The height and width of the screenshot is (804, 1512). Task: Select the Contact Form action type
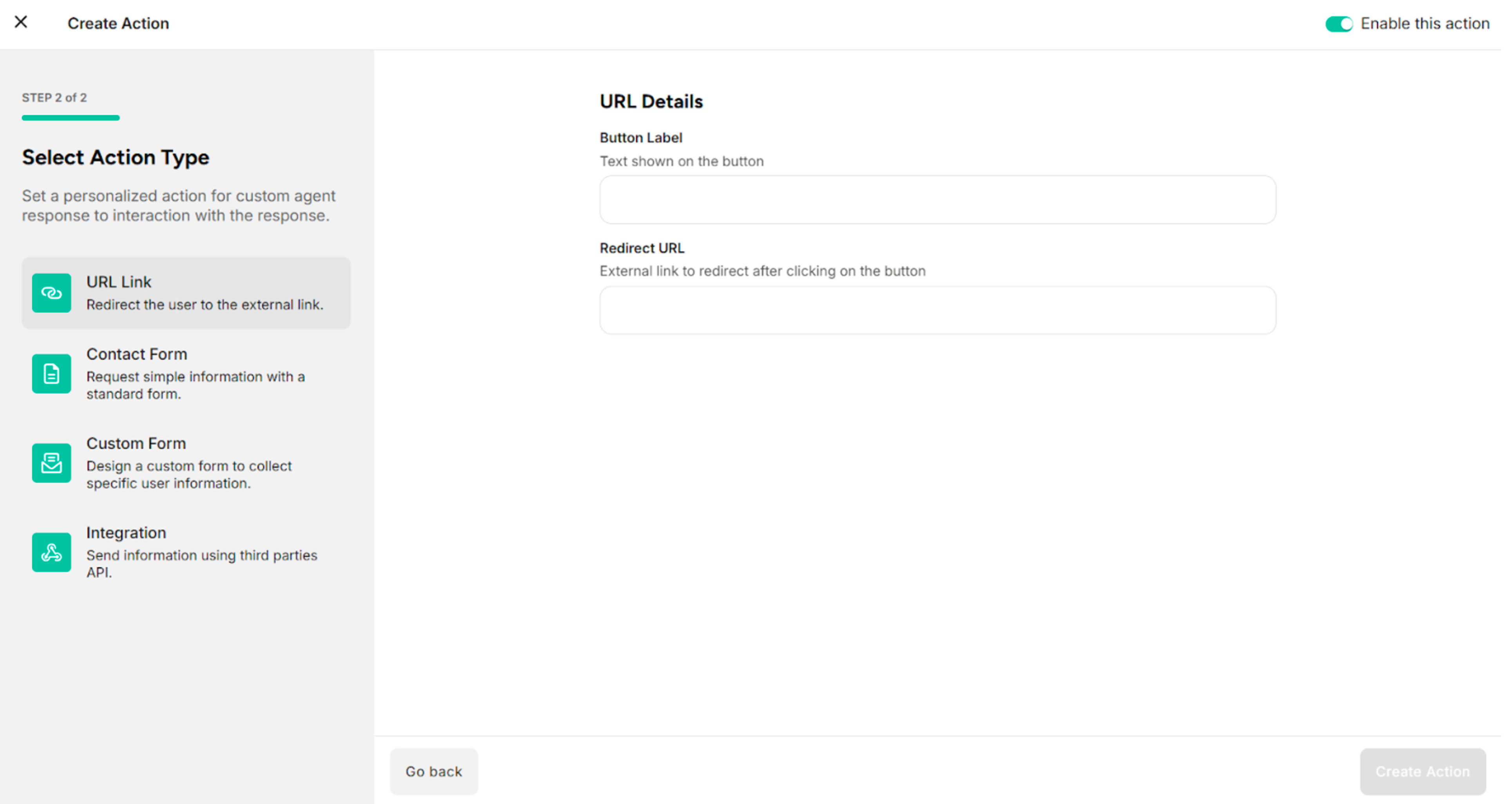[186, 373]
